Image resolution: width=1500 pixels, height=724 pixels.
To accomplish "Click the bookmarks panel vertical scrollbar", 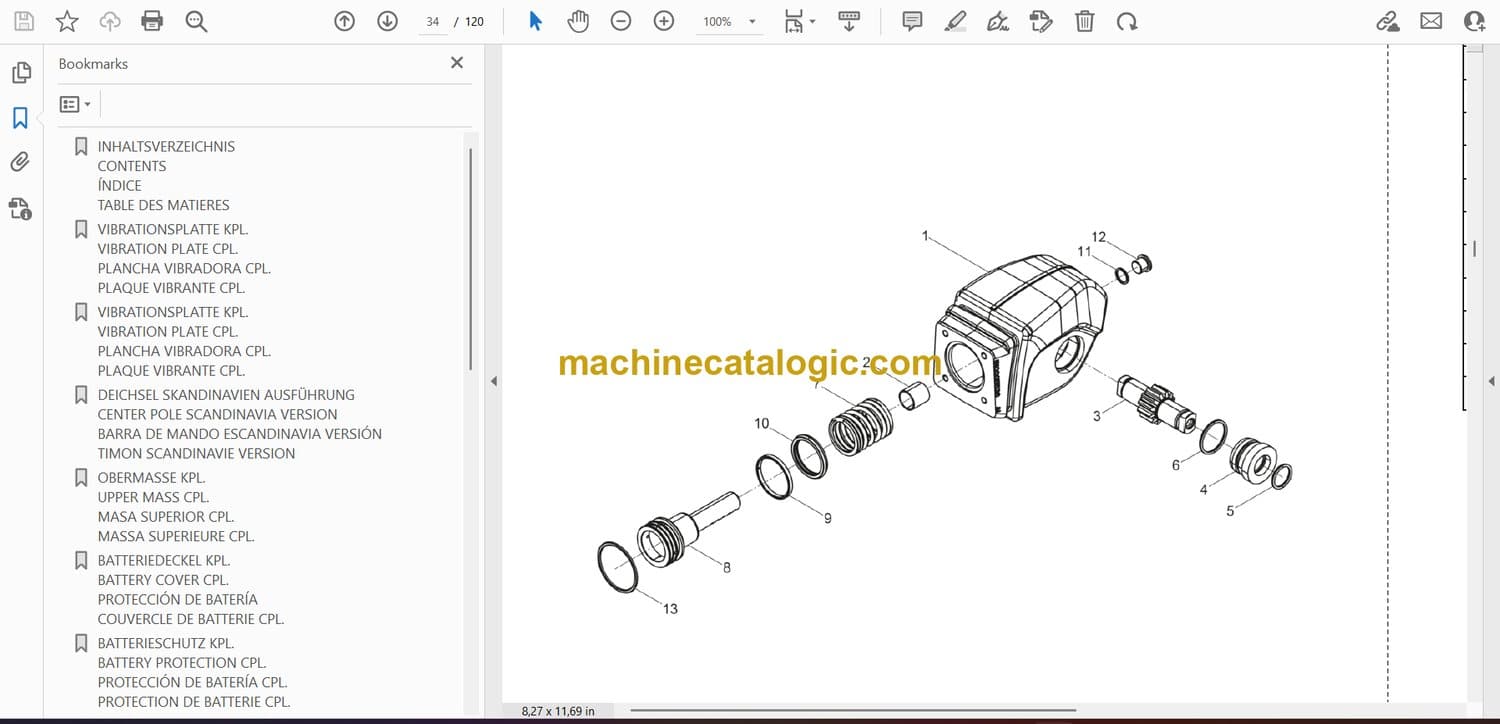I will coord(470,260).
